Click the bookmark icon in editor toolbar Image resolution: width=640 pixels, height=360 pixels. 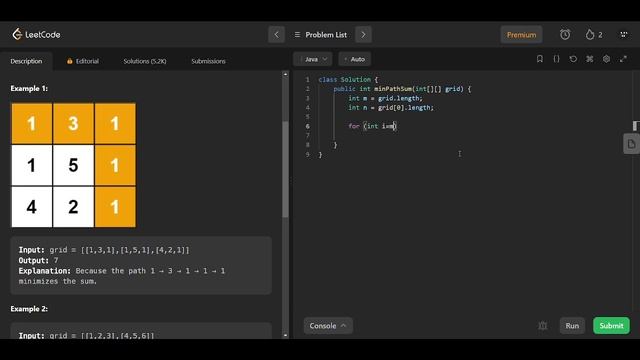(540, 59)
